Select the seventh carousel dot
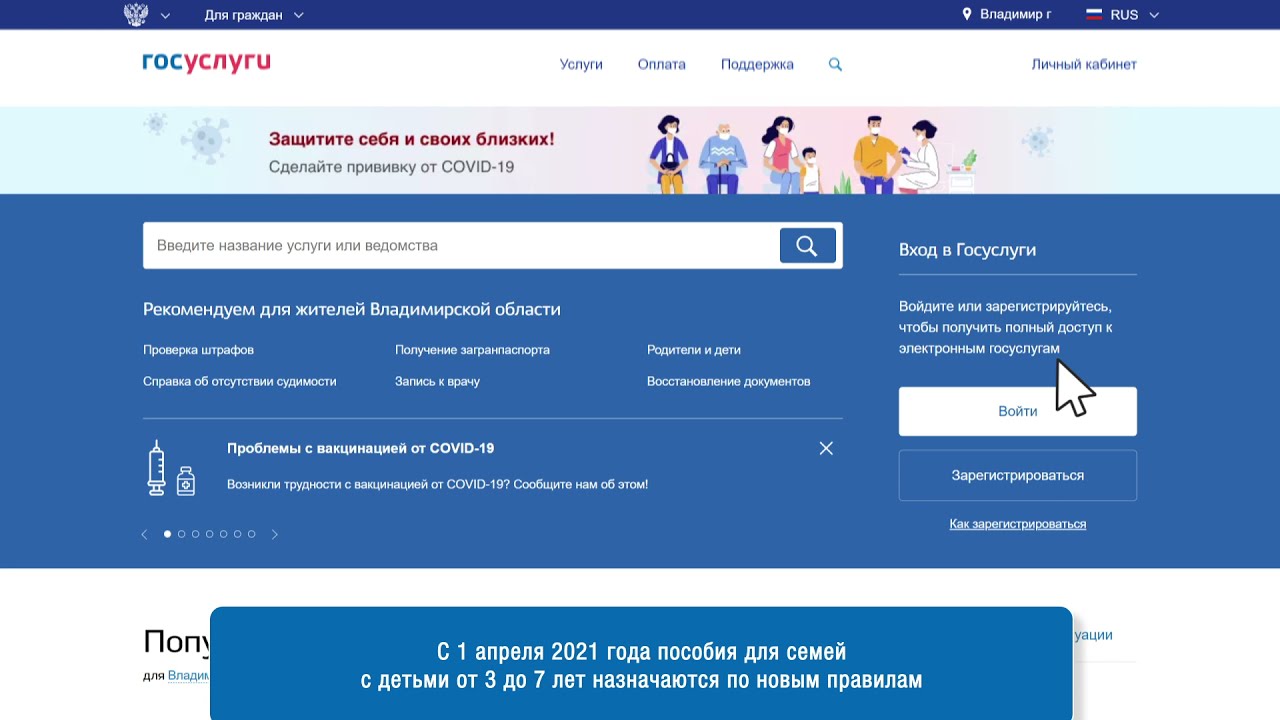Screen dimensions: 1280x720 251,534
